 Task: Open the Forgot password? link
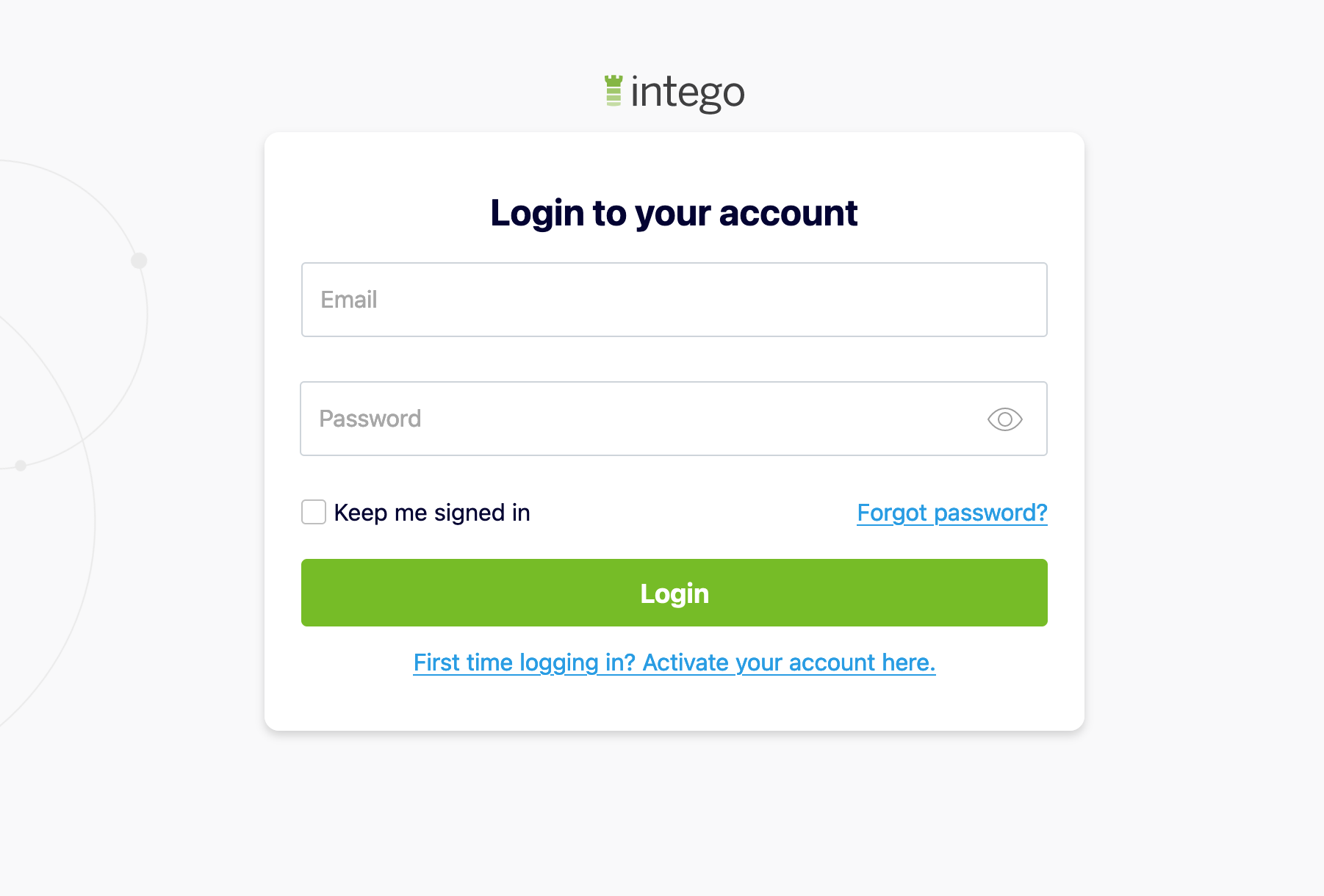coord(951,513)
